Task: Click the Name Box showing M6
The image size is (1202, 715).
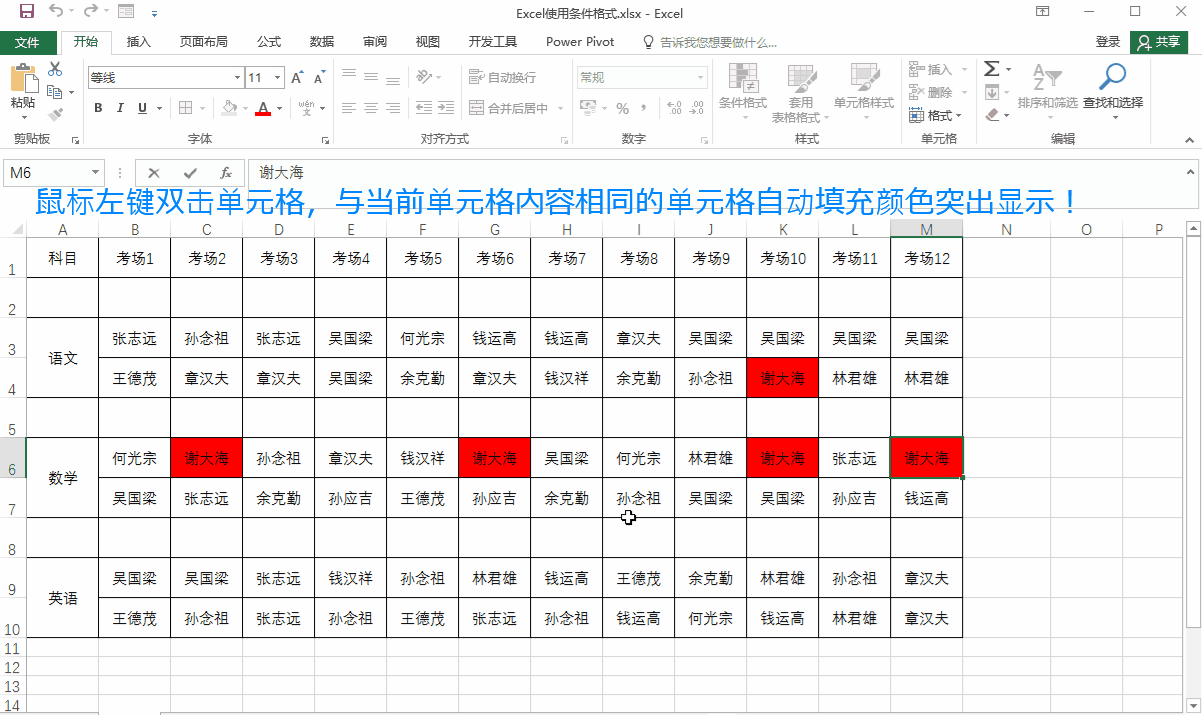Action: pos(47,172)
